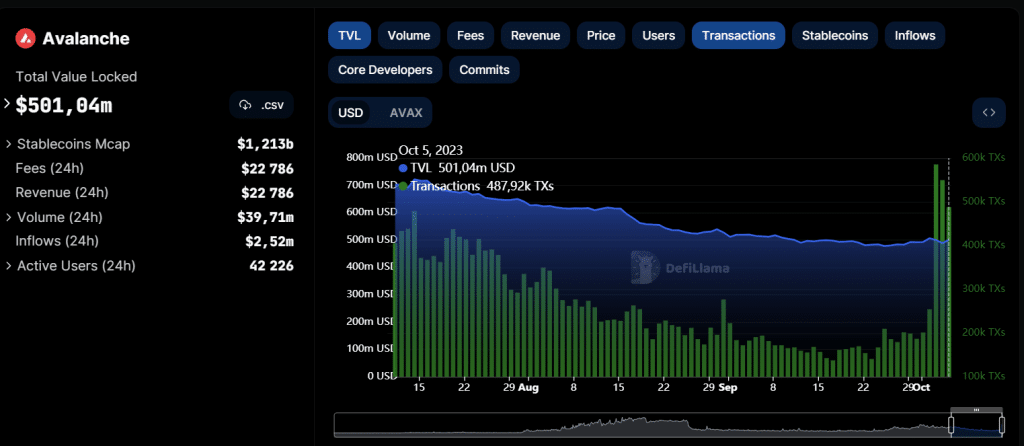
Task: Click the download cloud icon beside .csv
Action: tap(246, 105)
